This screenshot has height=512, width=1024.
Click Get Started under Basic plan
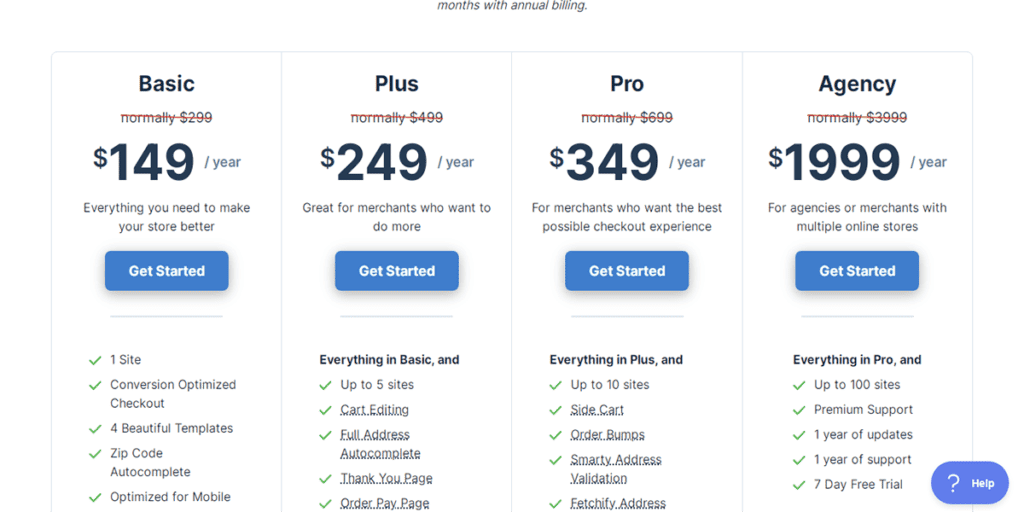pos(166,271)
